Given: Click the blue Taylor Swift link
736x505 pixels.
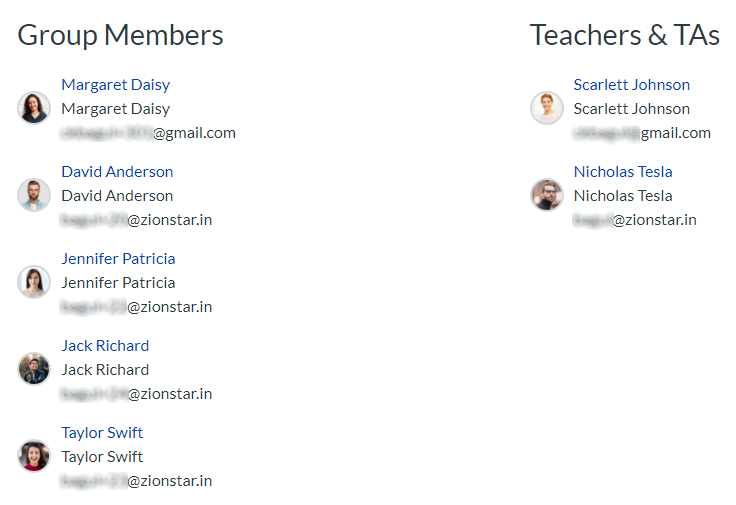Looking at the screenshot, I should pyautogui.click(x=102, y=433).
